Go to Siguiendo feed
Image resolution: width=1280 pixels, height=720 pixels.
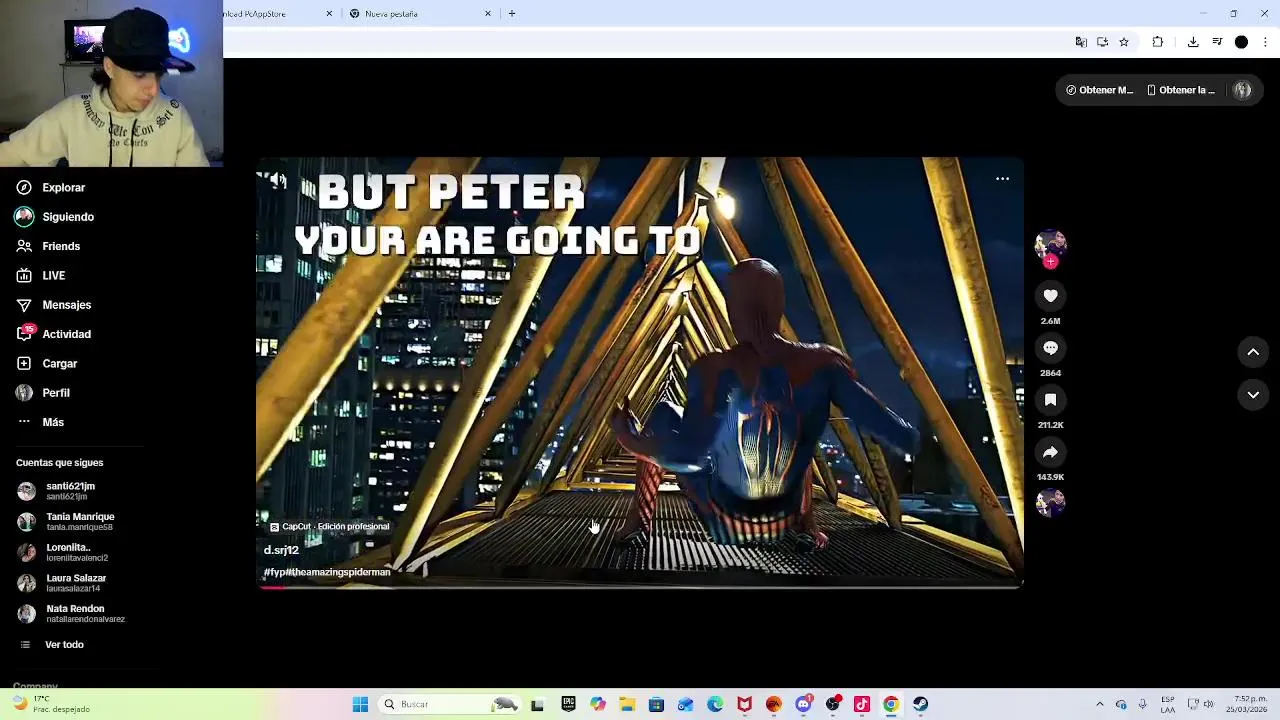coord(55,217)
